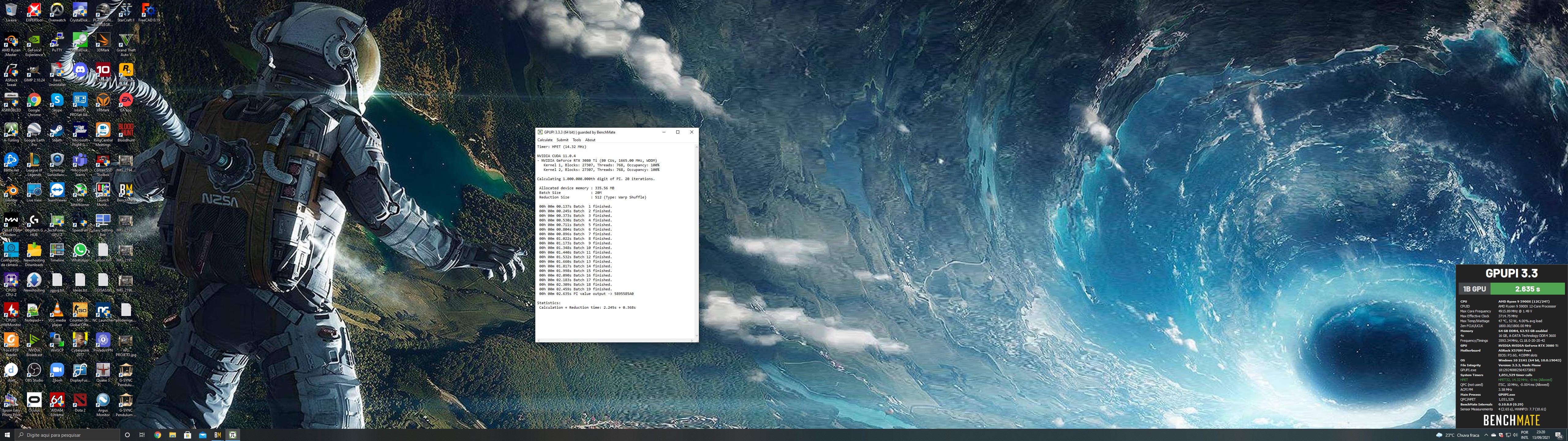This screenshot has width=1568, height=441.
Task: Select the blender desktop icon
Action: (11, 192)
